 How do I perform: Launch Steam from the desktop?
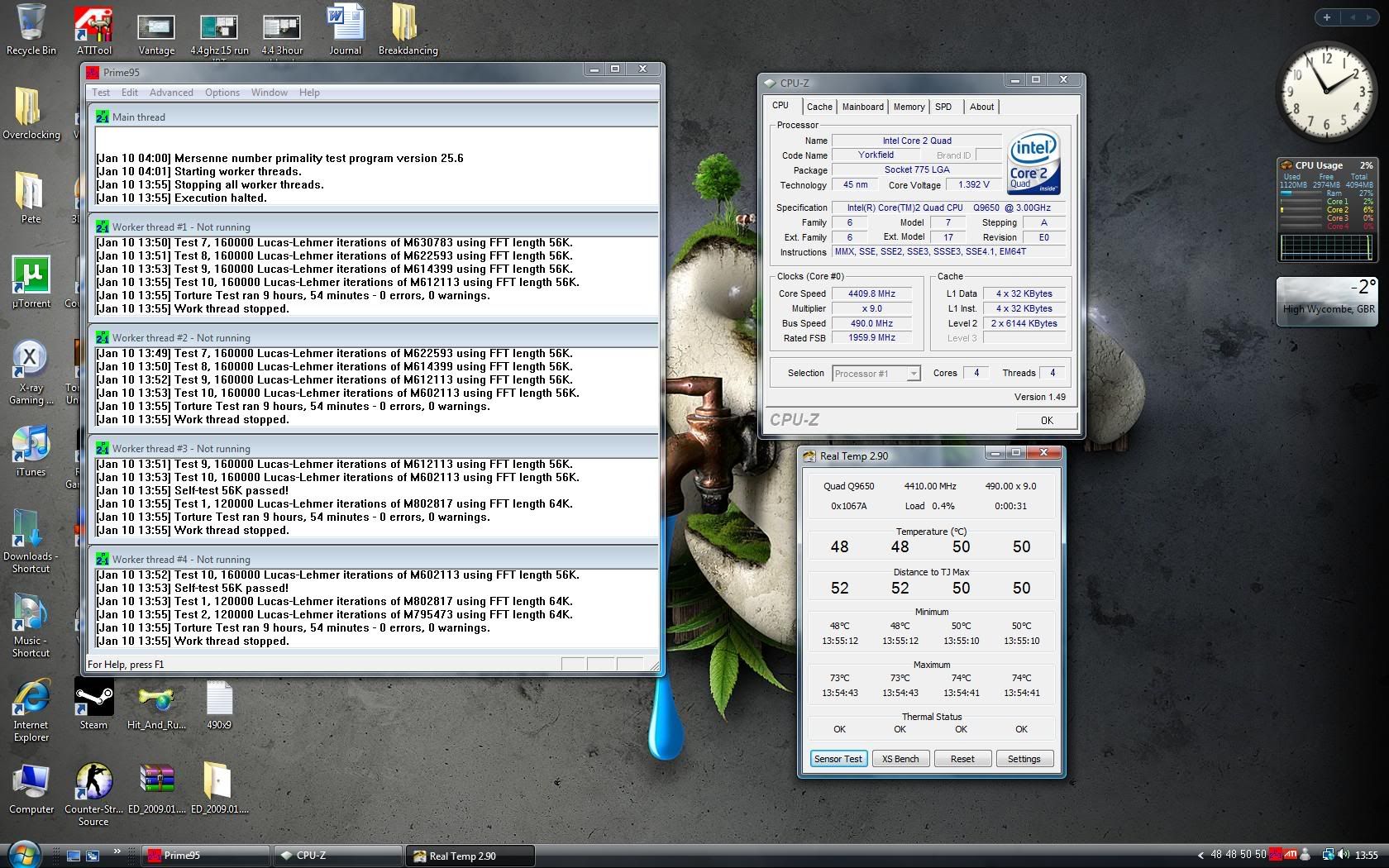(x=93, y=705)
